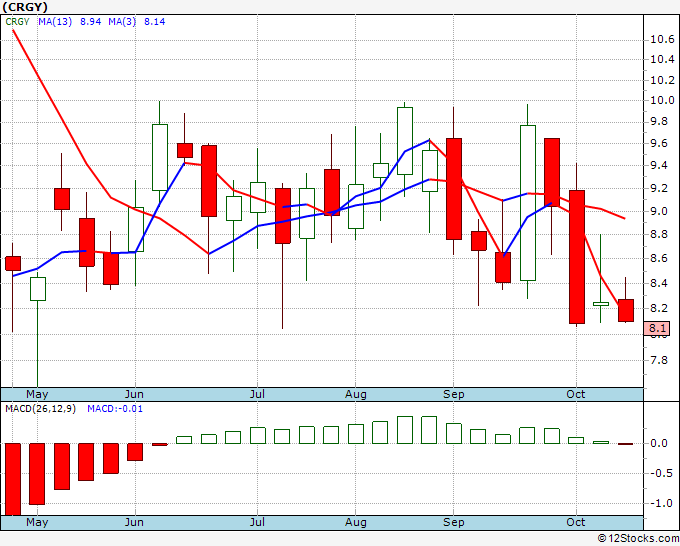Click the 10.2 price axis label
The width and height of the screenshot is (680, 546).
coord(662,80)
